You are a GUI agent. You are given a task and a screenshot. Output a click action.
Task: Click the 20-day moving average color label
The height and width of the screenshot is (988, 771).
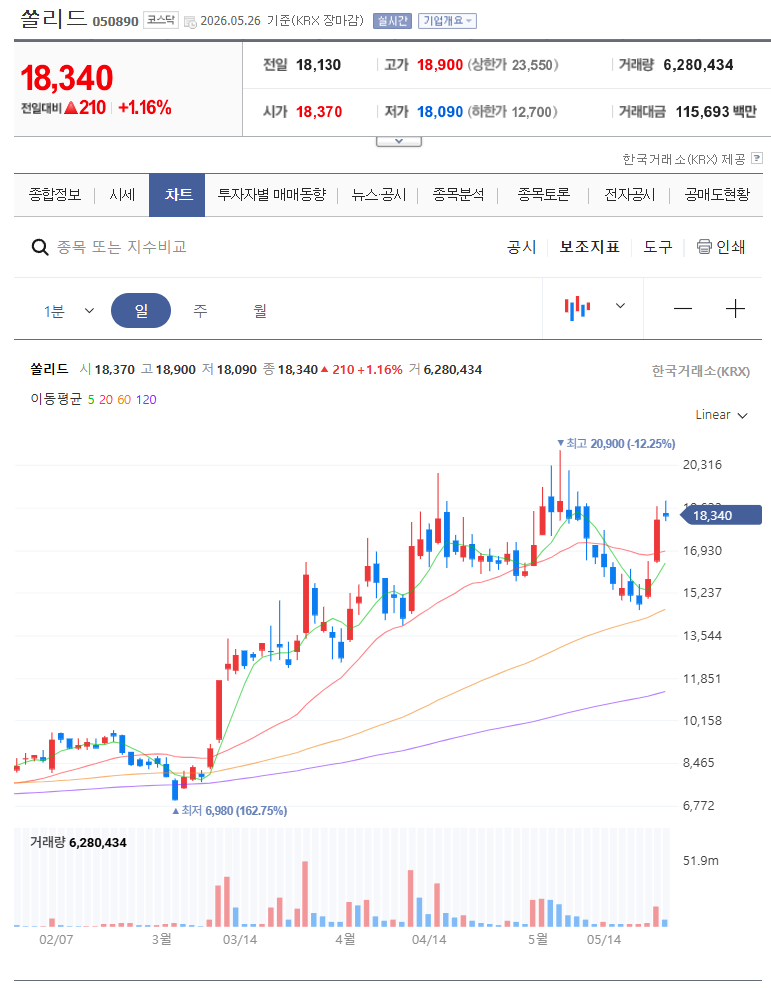tap(105, 399)
